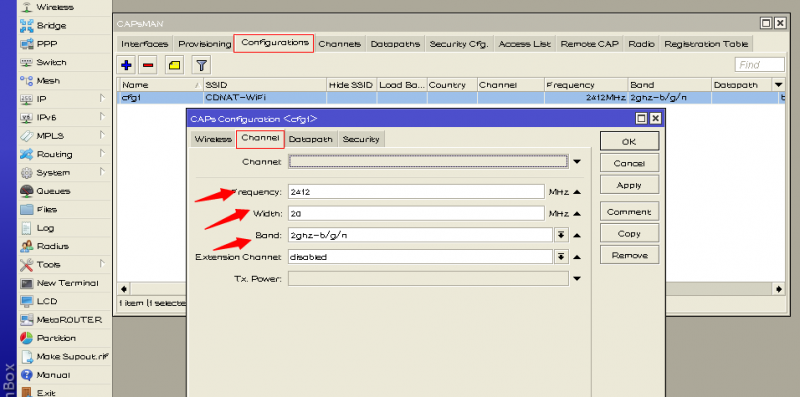Switch to the Provisioning tab
Screen dimensions: 800x397
coord(205,44)
